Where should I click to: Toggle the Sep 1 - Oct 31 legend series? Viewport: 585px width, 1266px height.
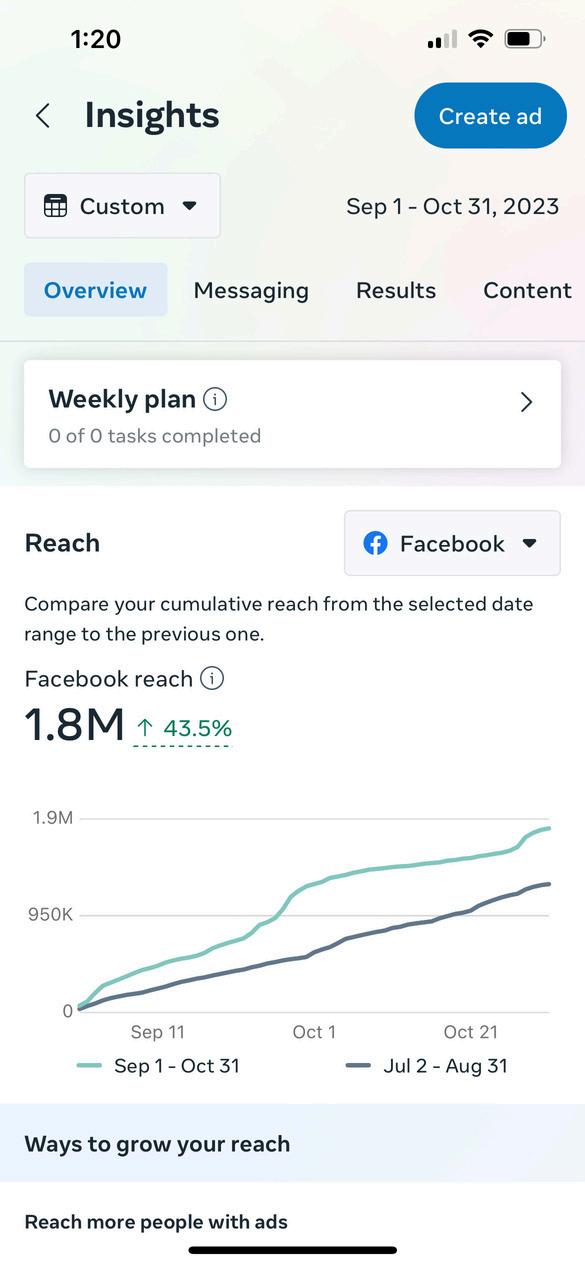pos(159,1066)
